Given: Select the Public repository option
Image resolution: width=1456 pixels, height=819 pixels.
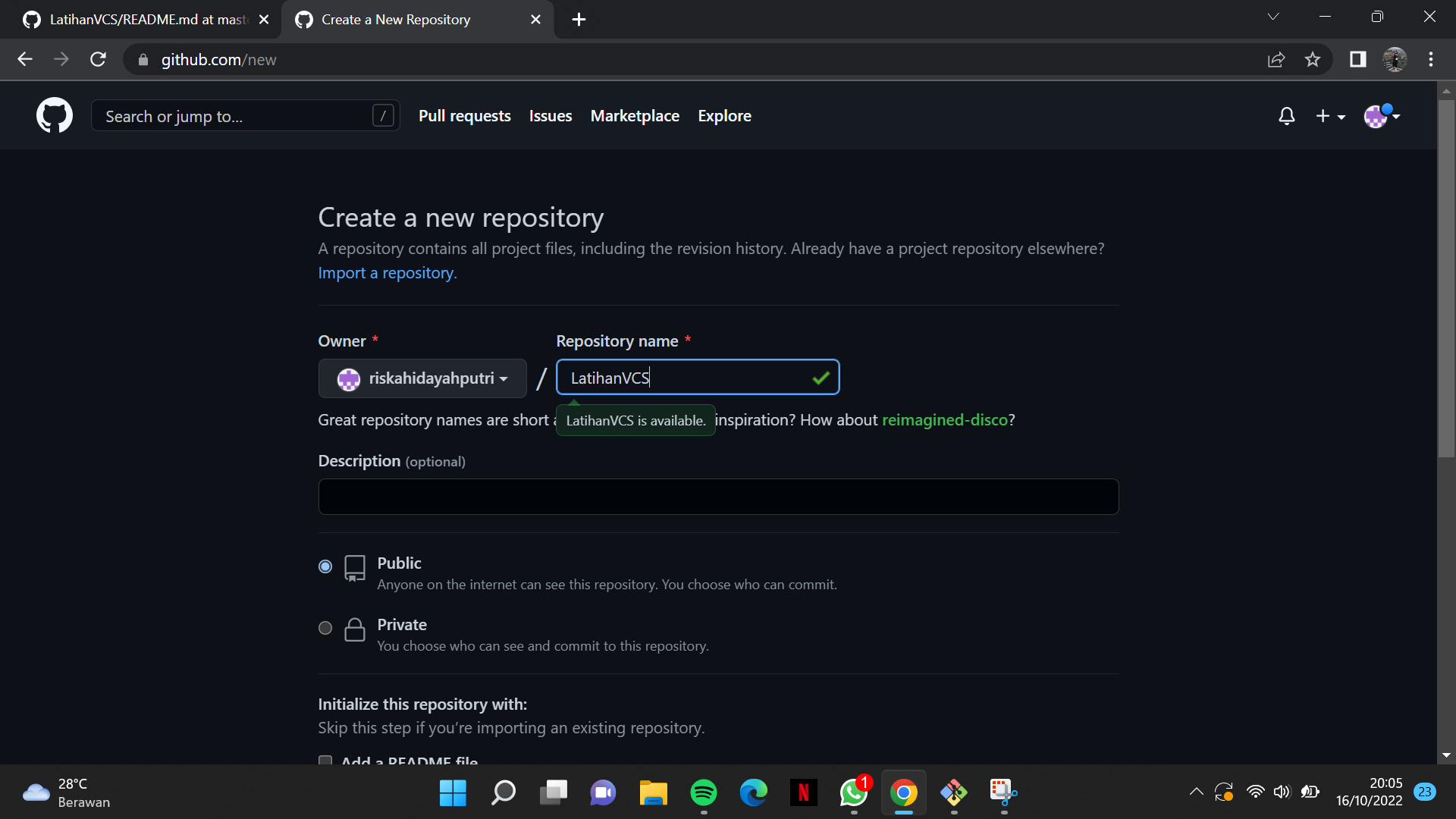Looking at the screenshot, I should tap(325, 566).
